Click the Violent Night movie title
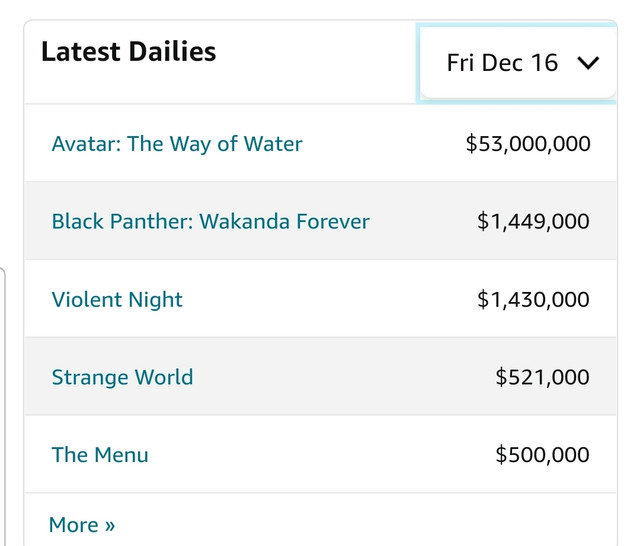The image size is (640, 546). pos(117,299)
